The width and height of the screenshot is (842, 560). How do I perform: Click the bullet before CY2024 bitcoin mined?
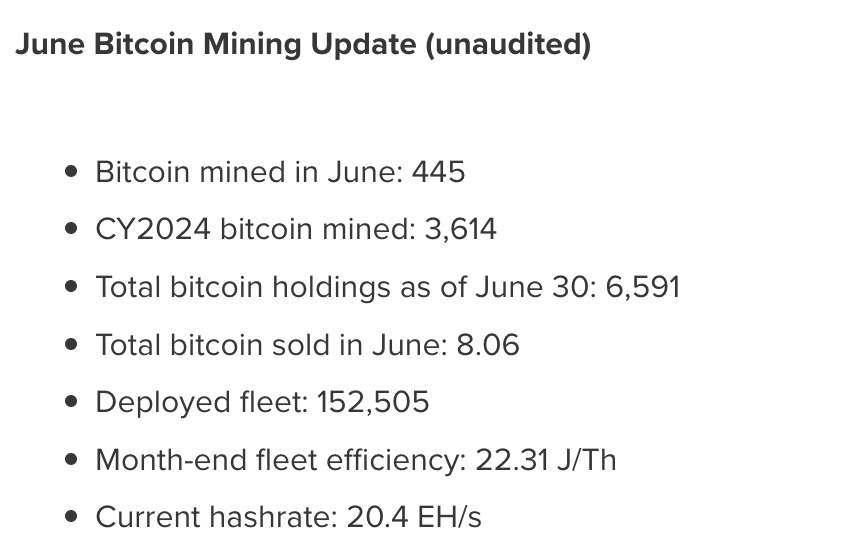coord(70,230)
